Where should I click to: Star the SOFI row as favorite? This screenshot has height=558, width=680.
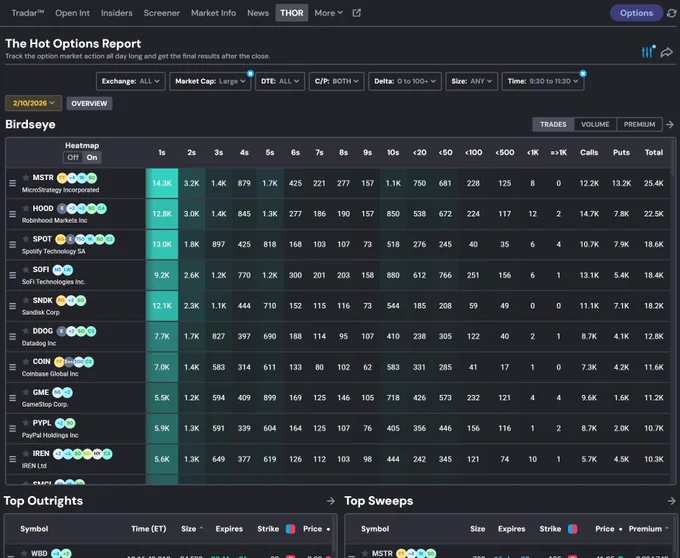pos(26,270)
